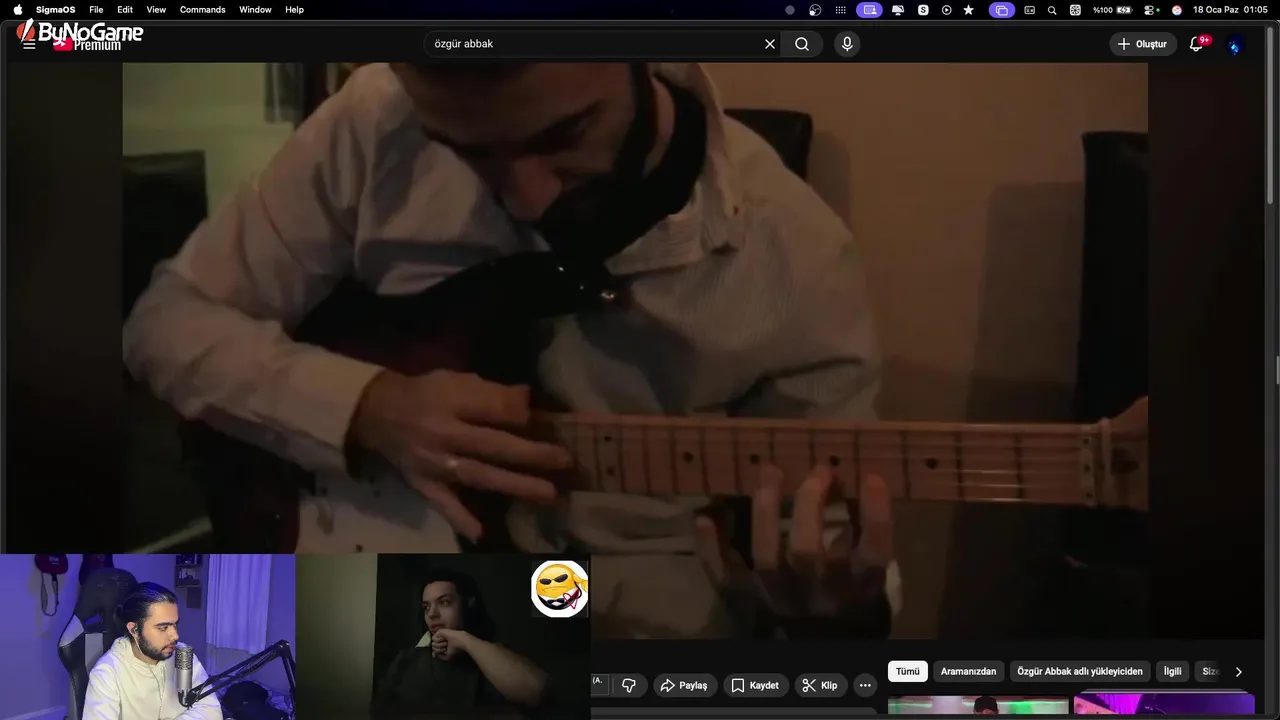This screenshot has height=720, width=1280.
Task: Click the Kaydet save button
Action: (x=755, y=685)
